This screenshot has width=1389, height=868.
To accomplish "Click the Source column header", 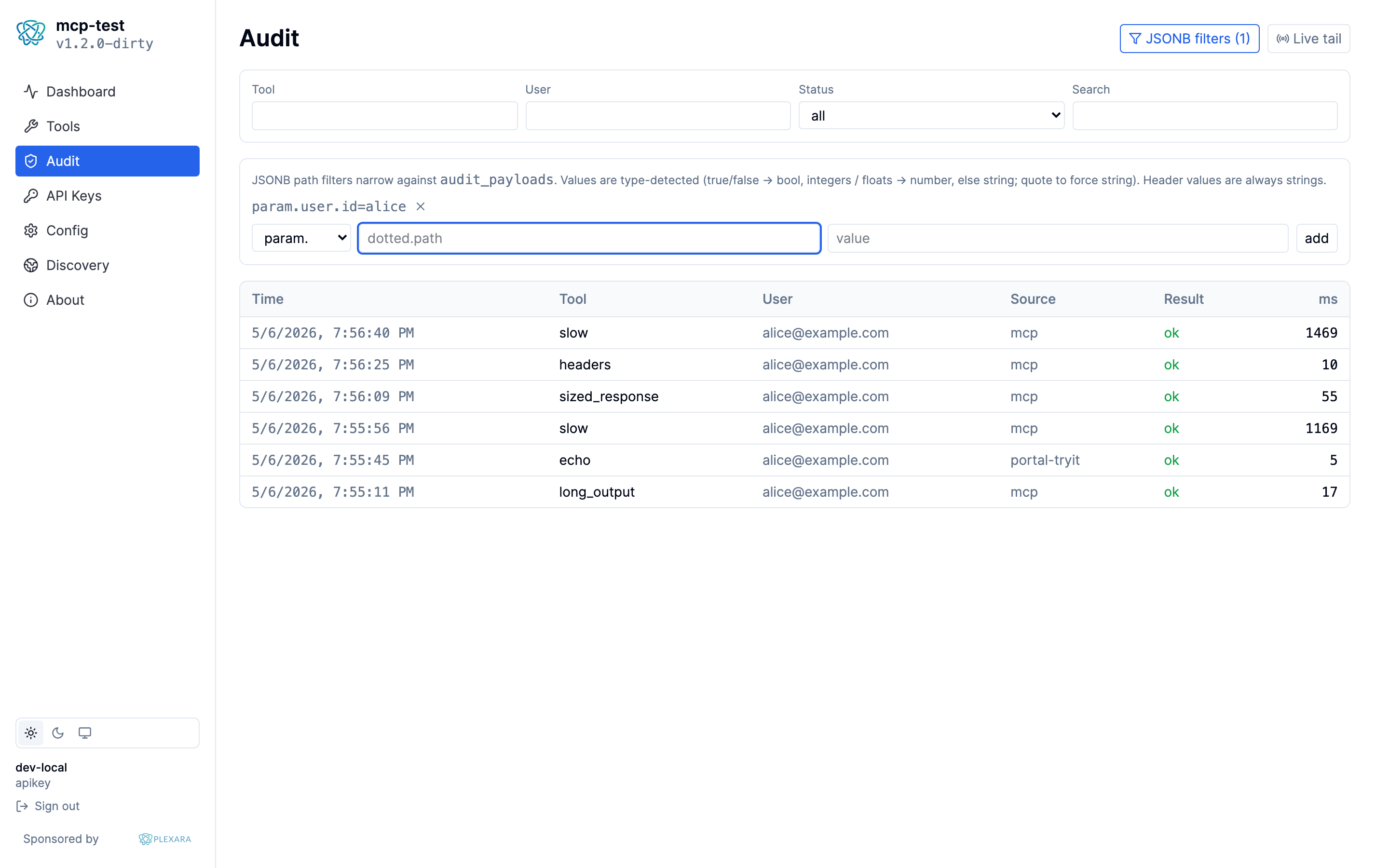I will tap(1033, 299).
